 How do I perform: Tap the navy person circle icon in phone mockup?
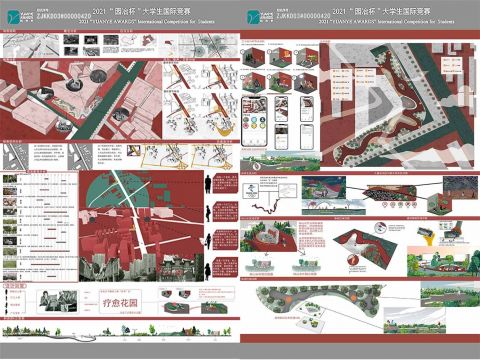[262, 119]
